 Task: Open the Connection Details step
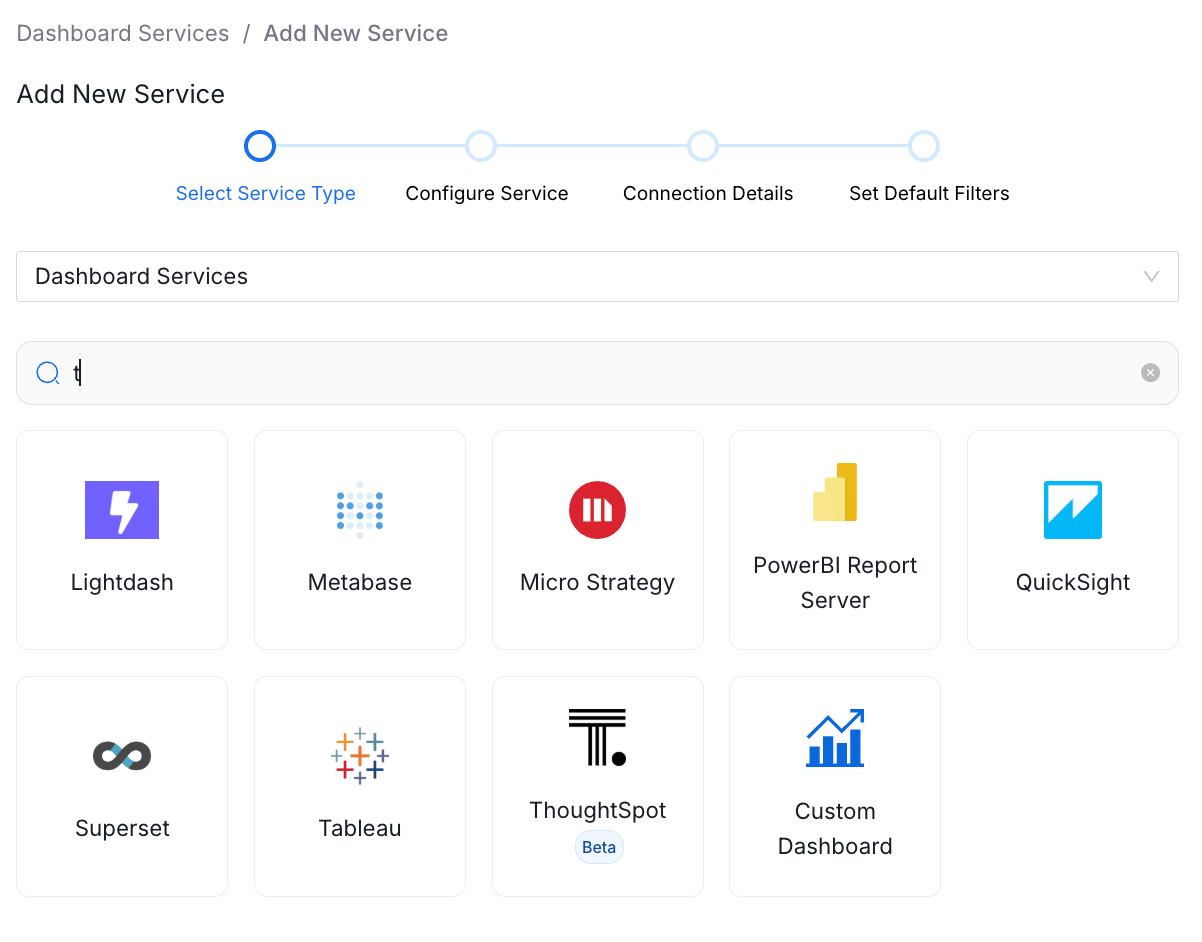coord(703,146)
